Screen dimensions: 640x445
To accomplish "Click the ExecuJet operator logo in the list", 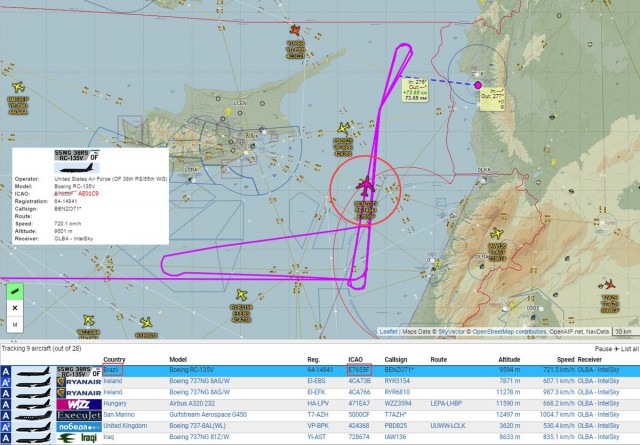I will tap(79, 416).
